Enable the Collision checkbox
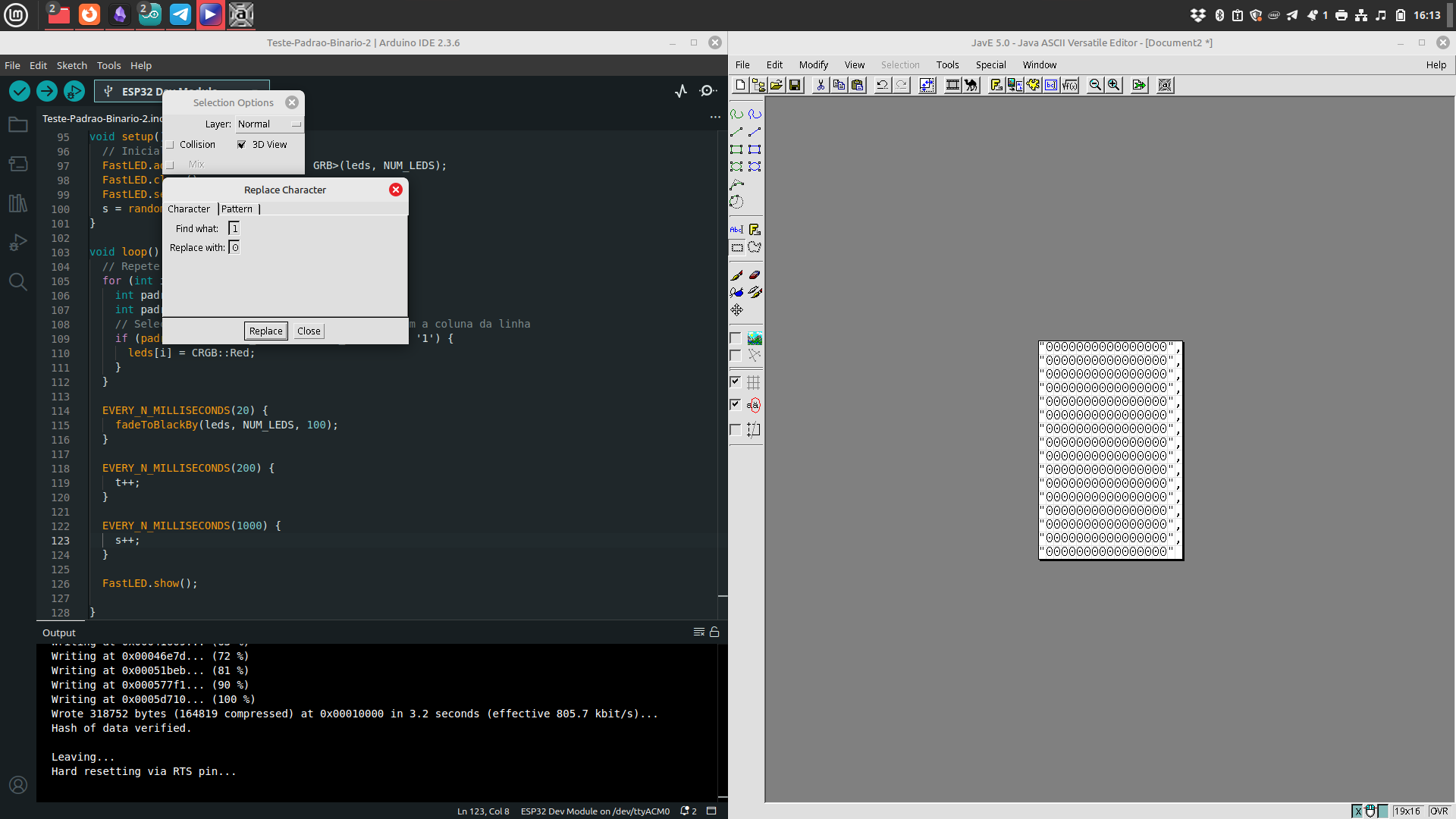 pos(170,144)
